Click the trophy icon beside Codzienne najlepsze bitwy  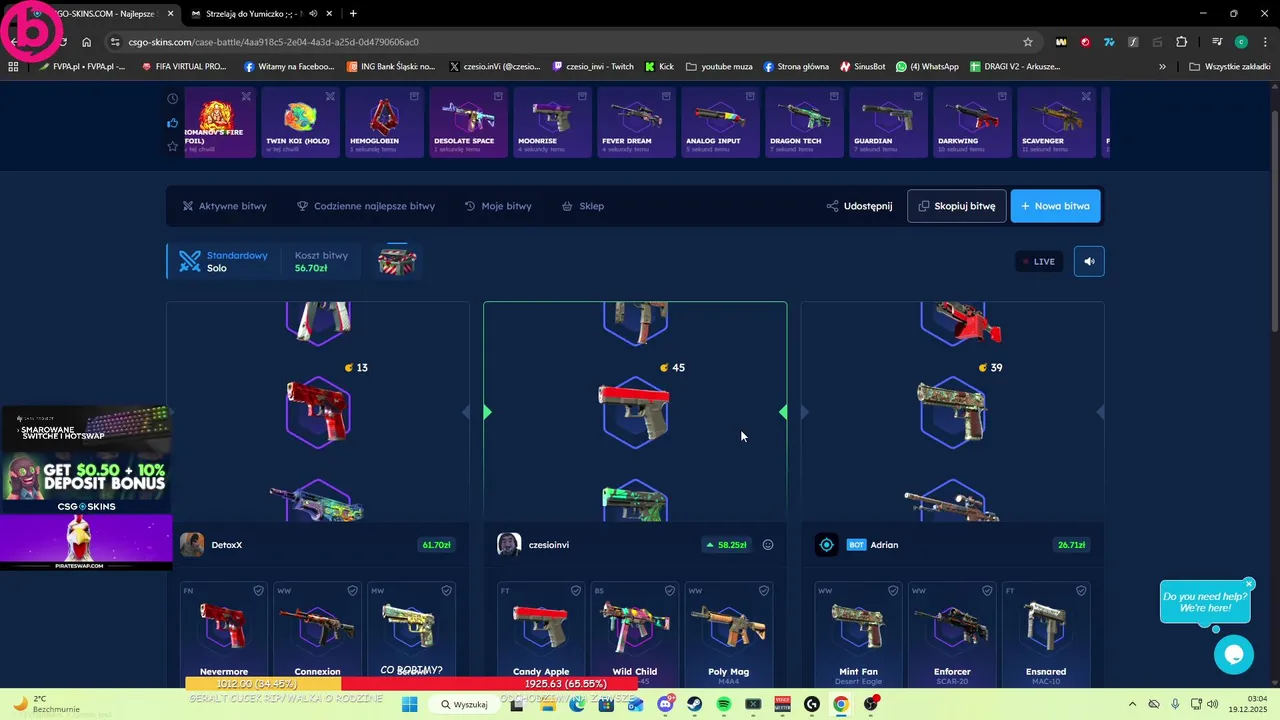(302, 206)
